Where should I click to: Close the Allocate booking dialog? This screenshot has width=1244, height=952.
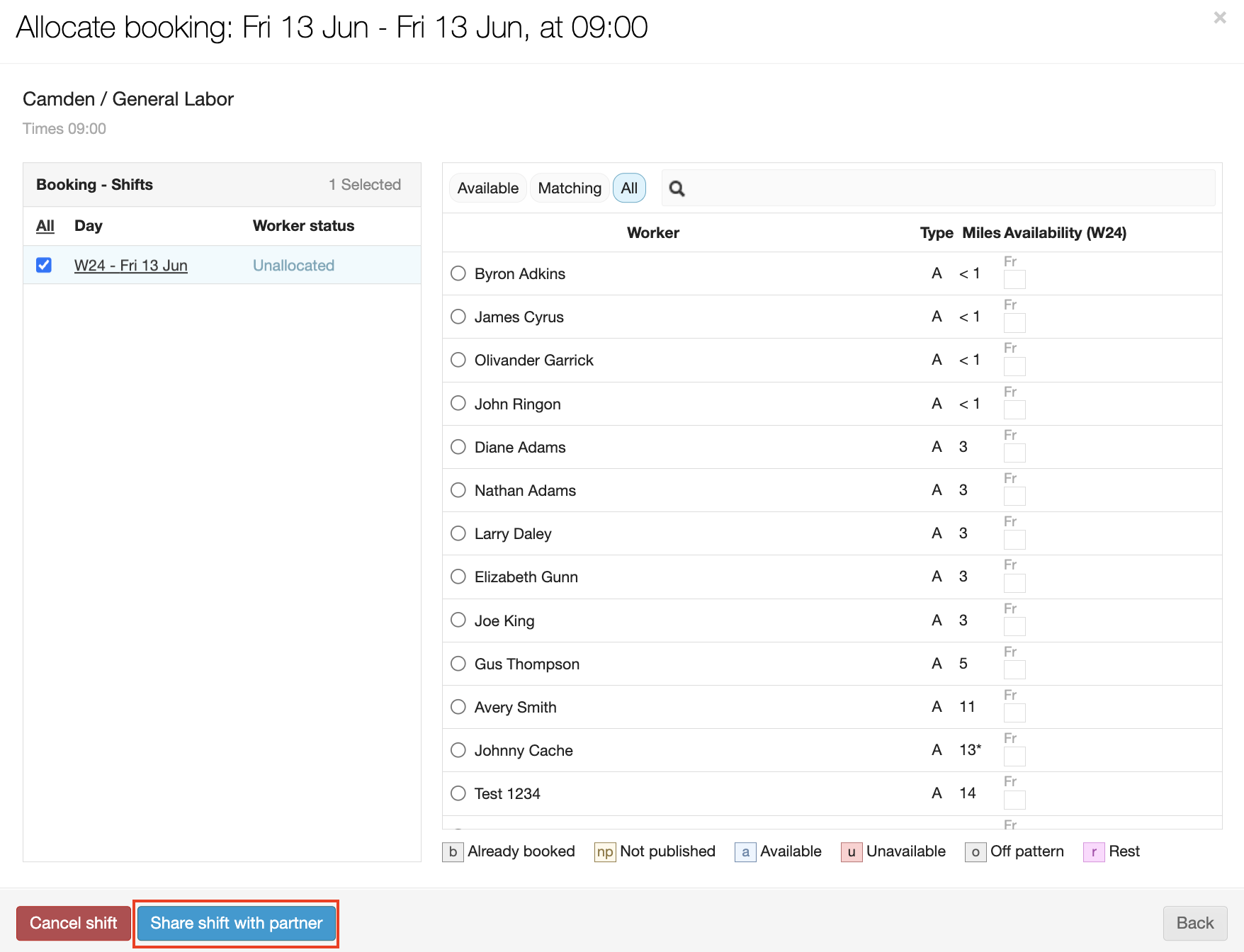(x=1220, y=18)
